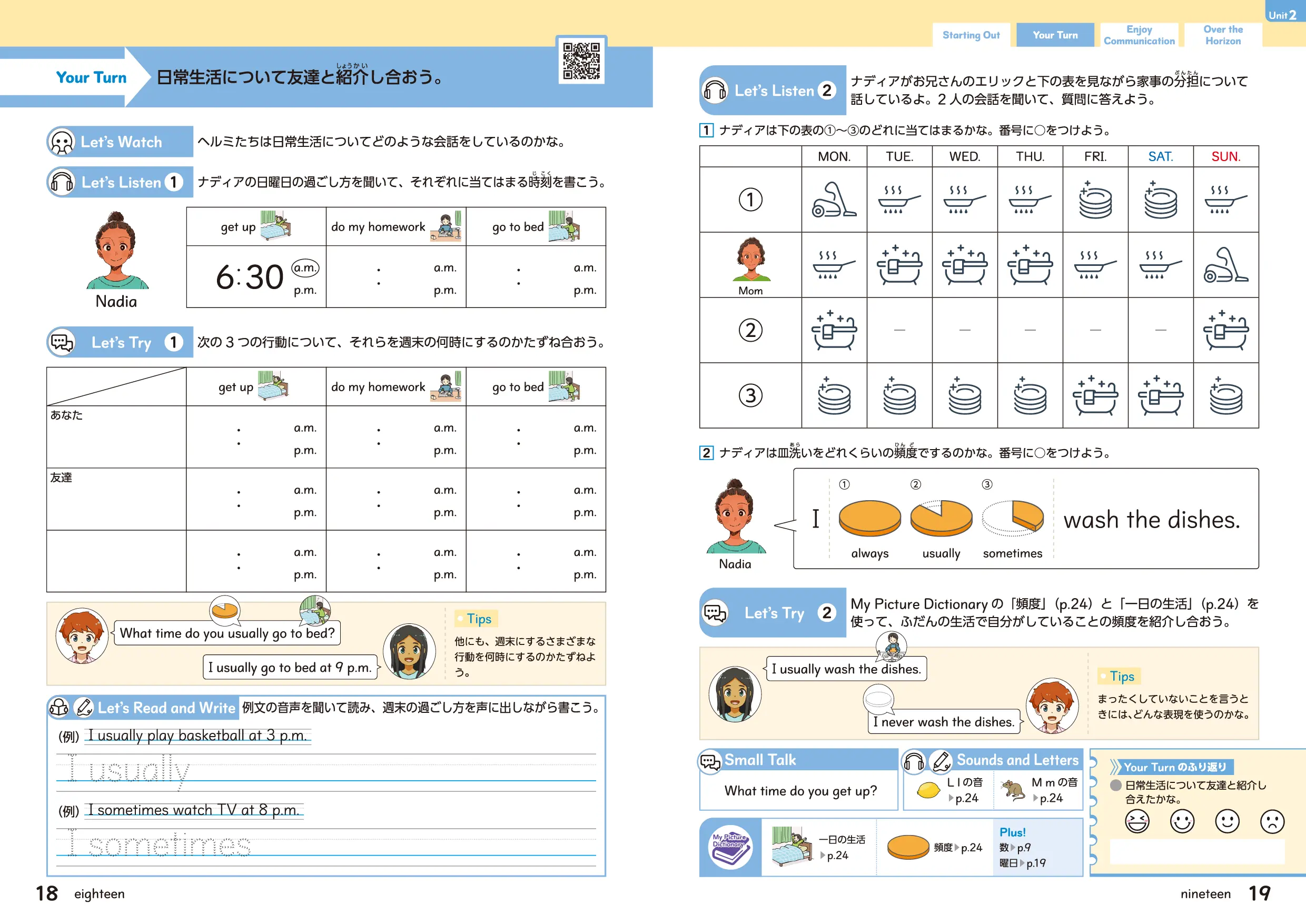The height and width of the screenshot is (924, 1306).
Task: Click the QR code in header
Action: tap(581, 61)
